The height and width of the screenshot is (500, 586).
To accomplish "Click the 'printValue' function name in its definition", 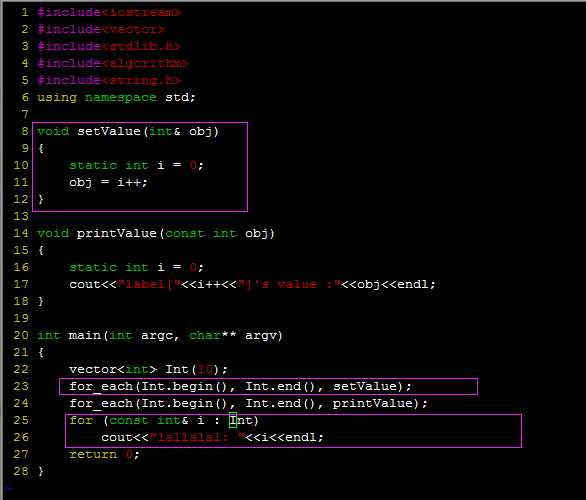I will pos(117,233).
